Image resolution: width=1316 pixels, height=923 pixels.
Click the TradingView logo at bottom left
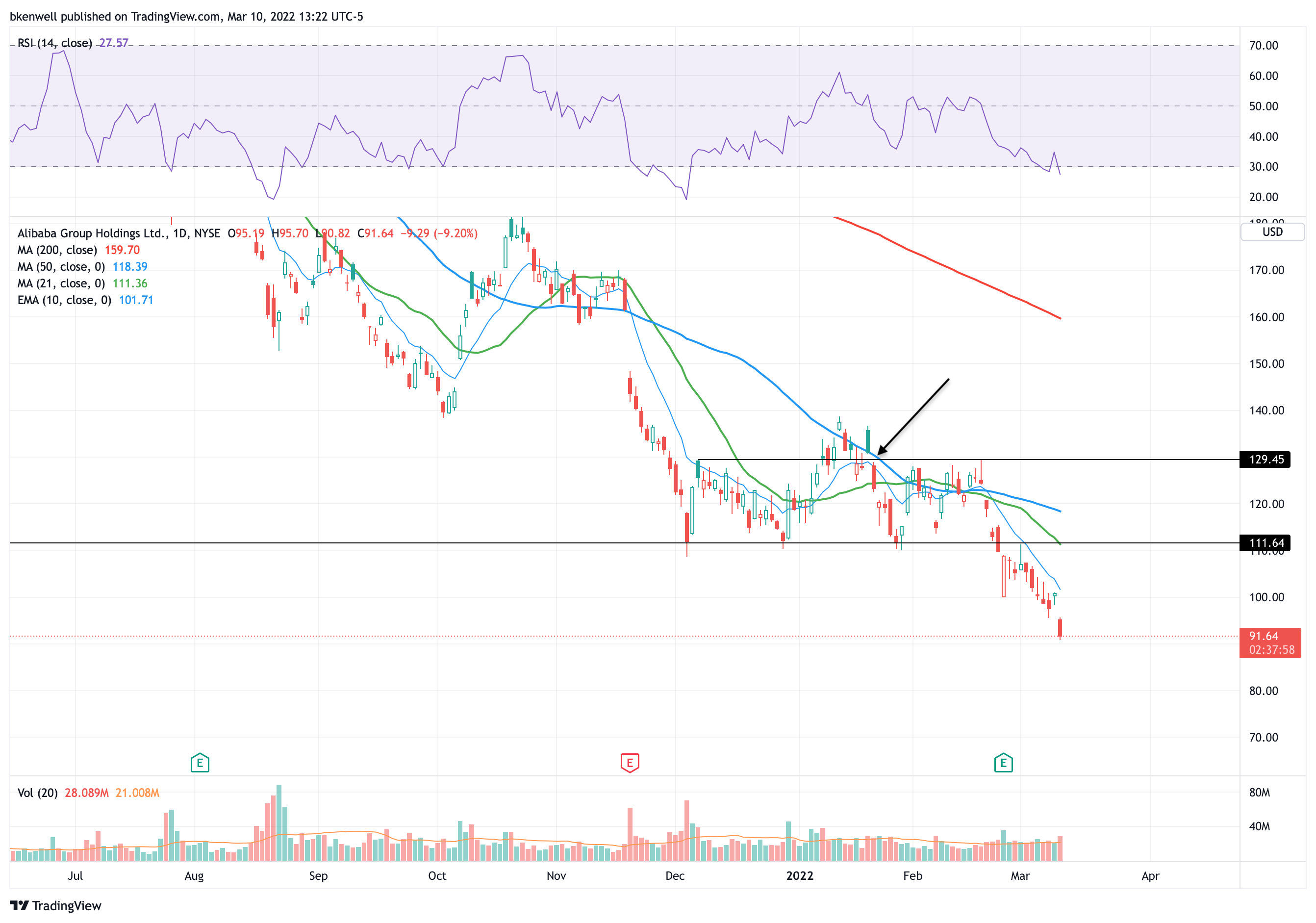click(55, 906)
